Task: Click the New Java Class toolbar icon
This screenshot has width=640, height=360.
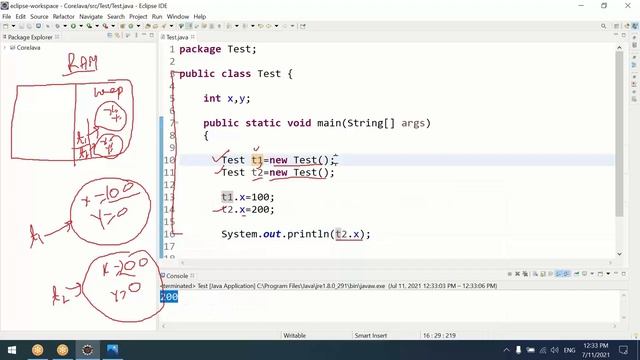Action: [x=131, y=26]
